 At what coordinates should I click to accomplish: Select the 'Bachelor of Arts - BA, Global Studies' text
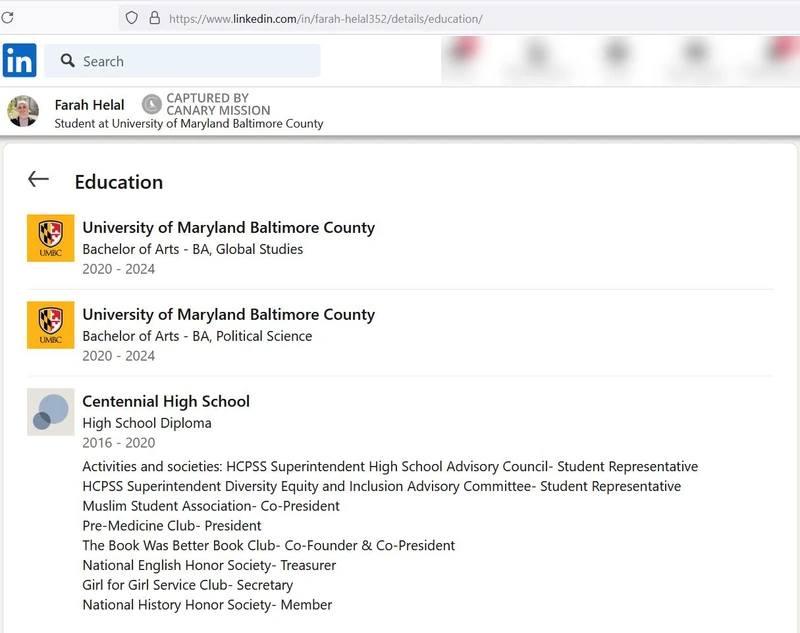coord(193,249)
